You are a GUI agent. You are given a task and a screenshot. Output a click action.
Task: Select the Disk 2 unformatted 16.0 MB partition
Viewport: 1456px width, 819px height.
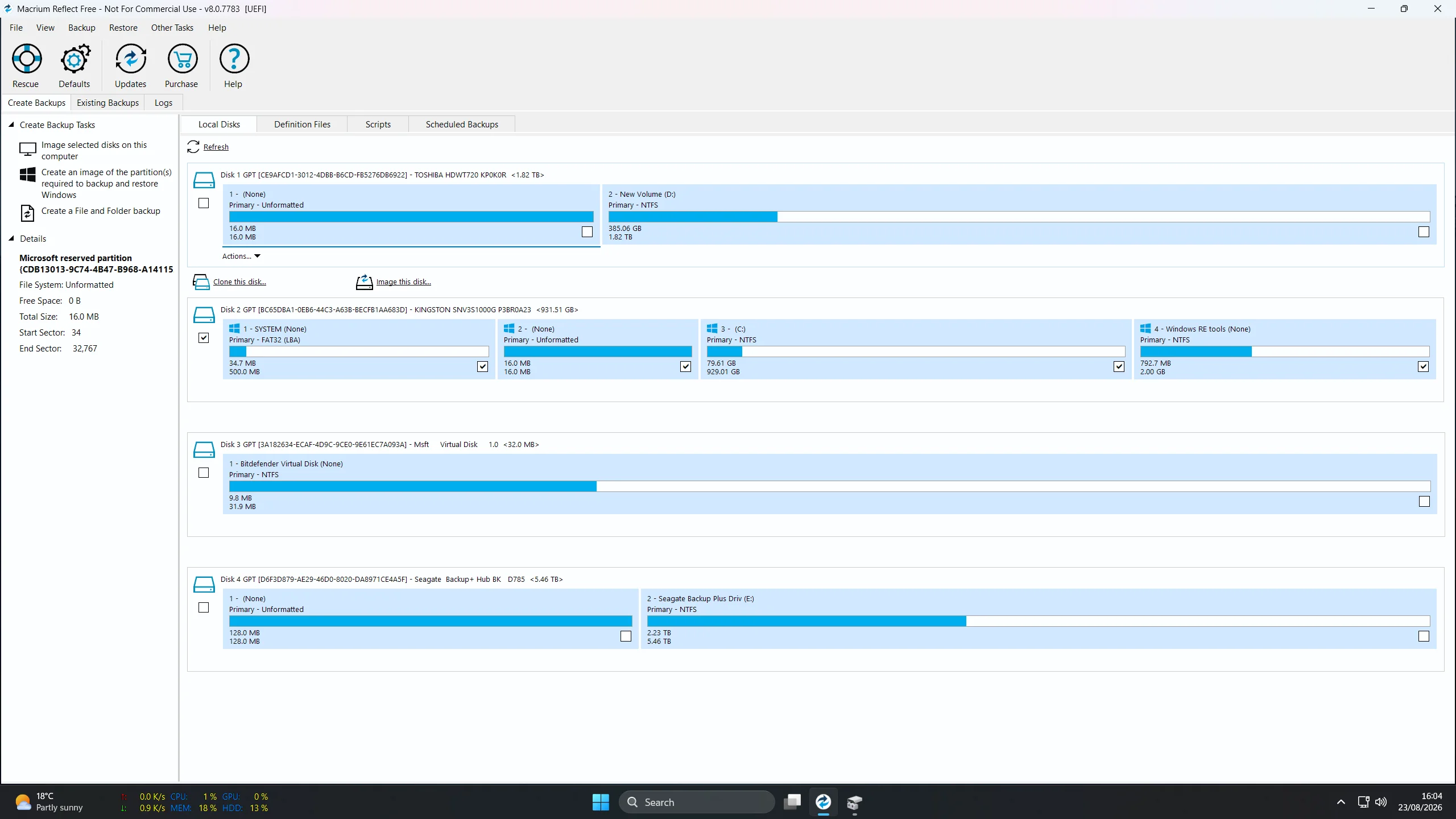pos(598,349)
